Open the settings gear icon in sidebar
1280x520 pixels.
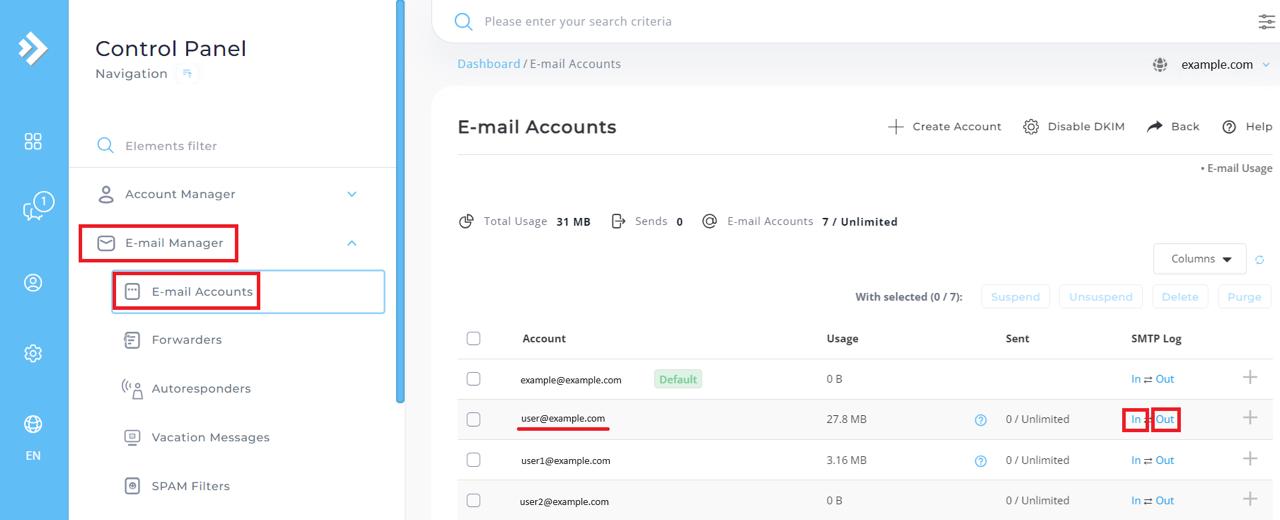point(33,353)
